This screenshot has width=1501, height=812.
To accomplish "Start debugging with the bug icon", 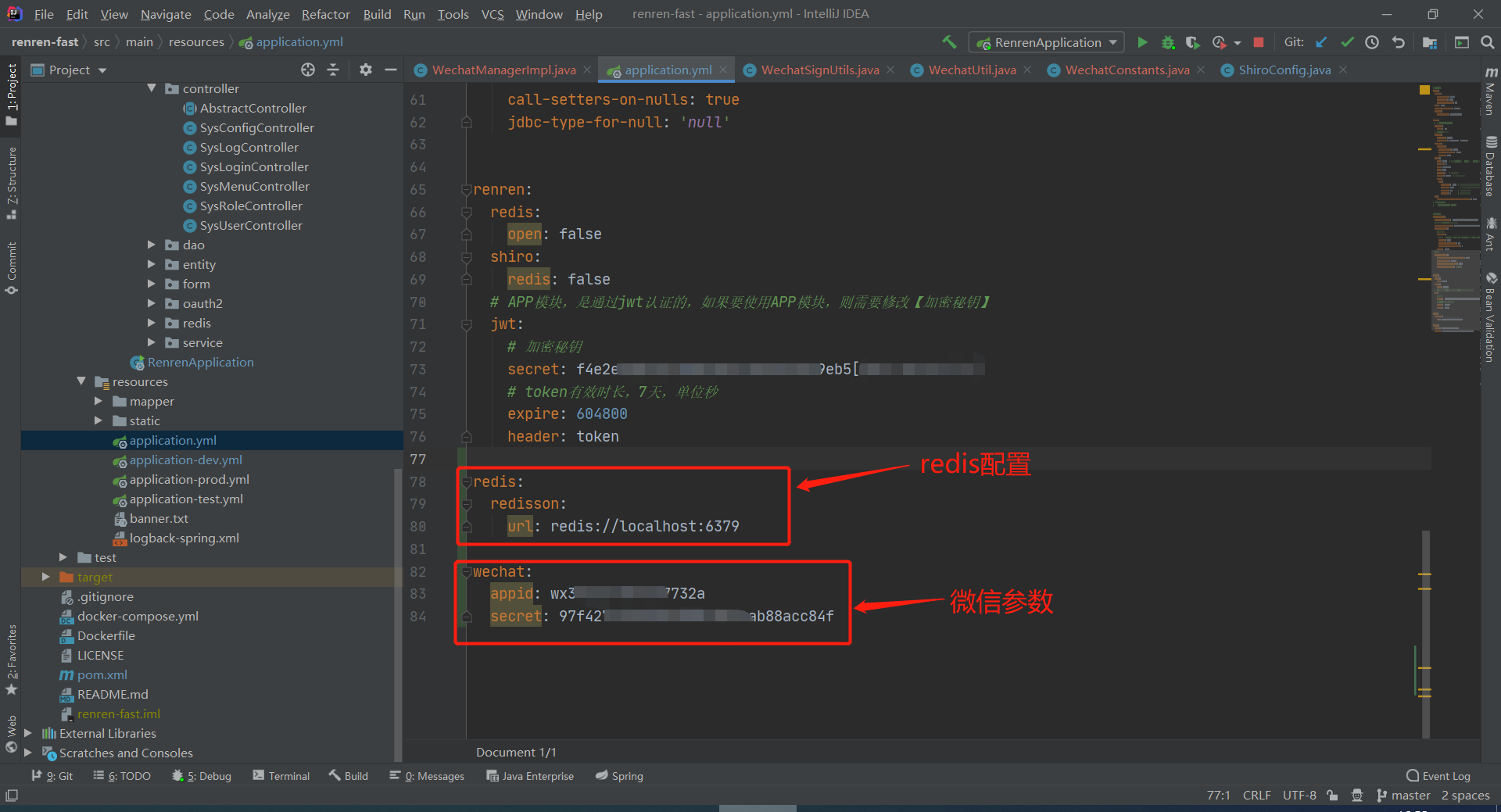I will (1168, 42).
